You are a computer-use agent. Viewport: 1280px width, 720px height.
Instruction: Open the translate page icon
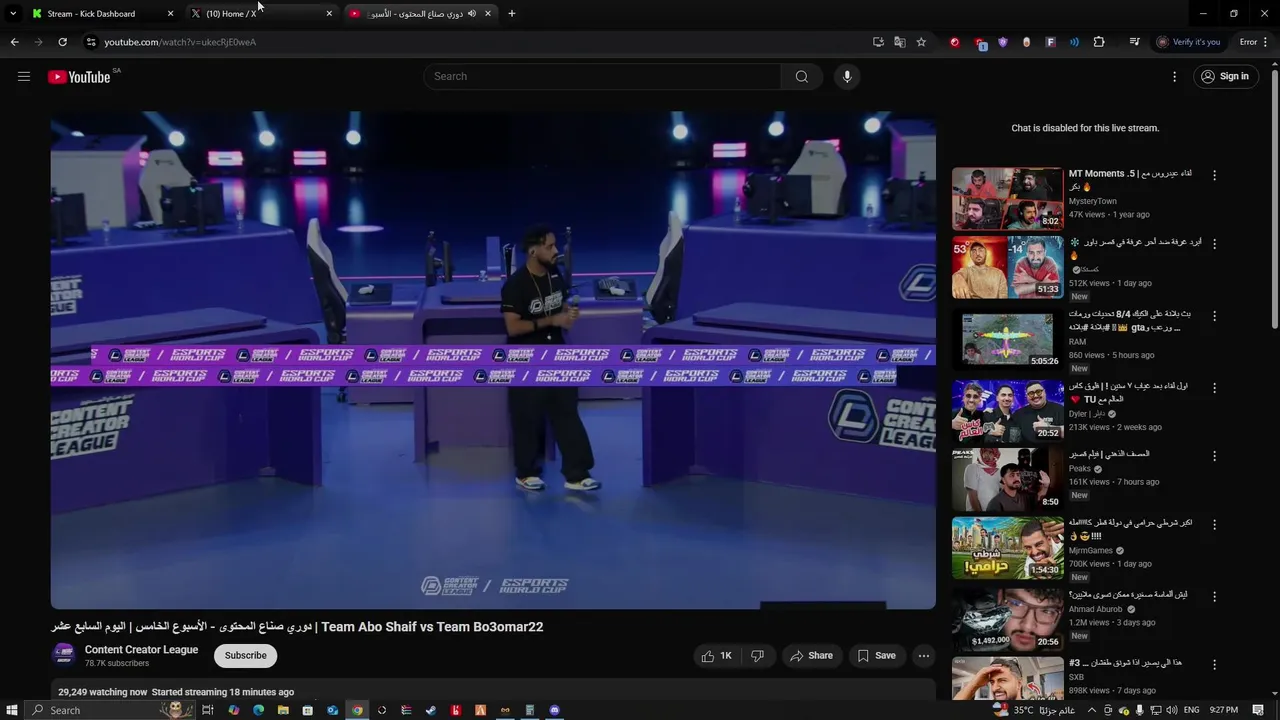point(899,42)
